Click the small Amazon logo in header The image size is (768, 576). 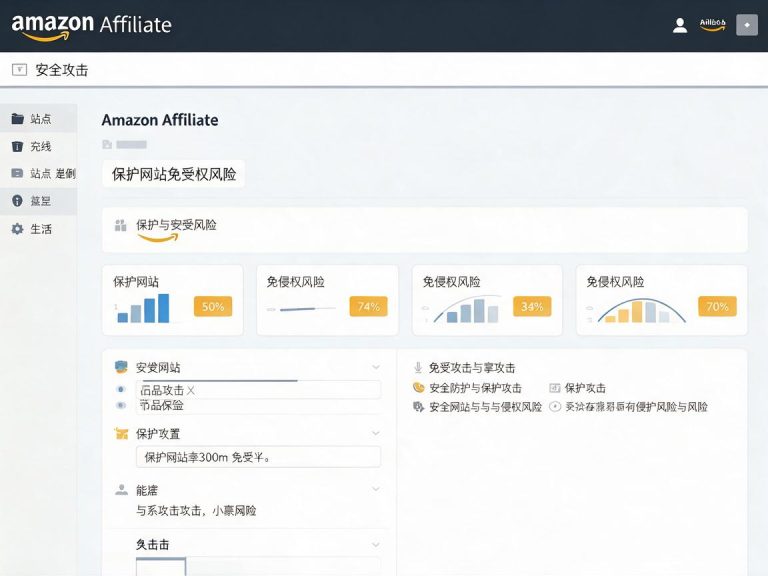click(x=713, y=24)
